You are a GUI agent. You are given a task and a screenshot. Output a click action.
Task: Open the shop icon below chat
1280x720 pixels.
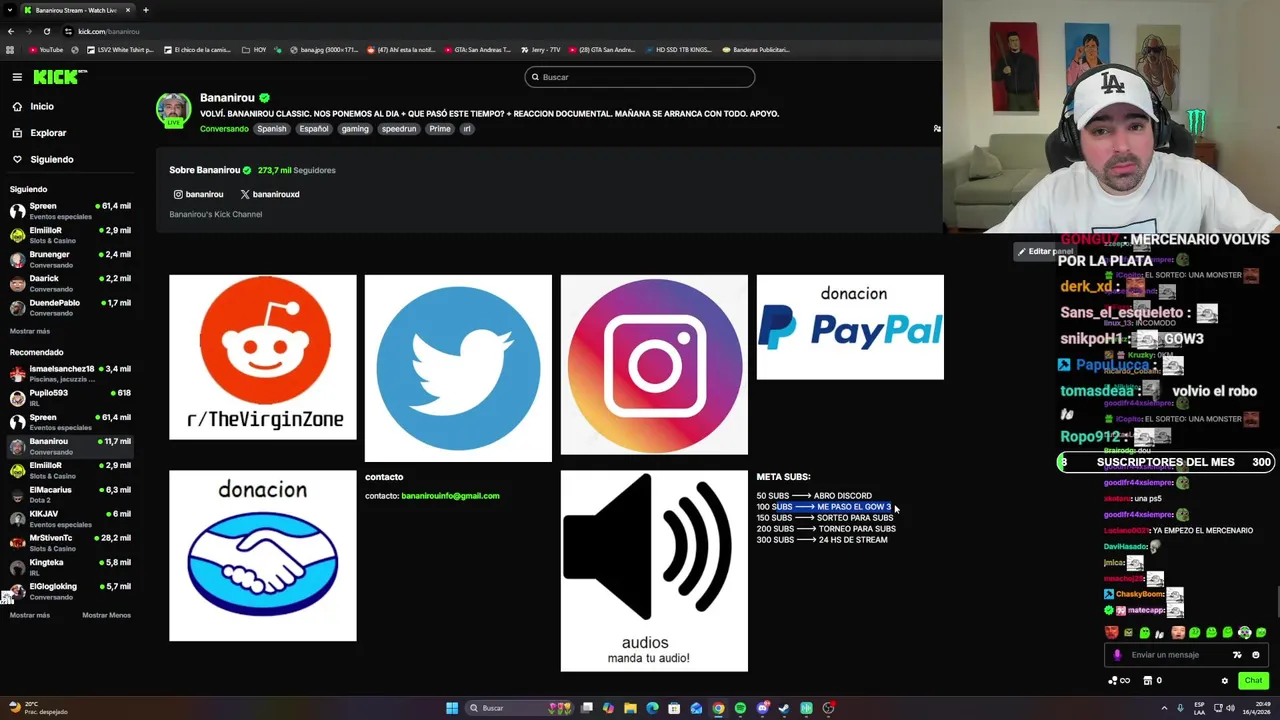click(1148, 680)
